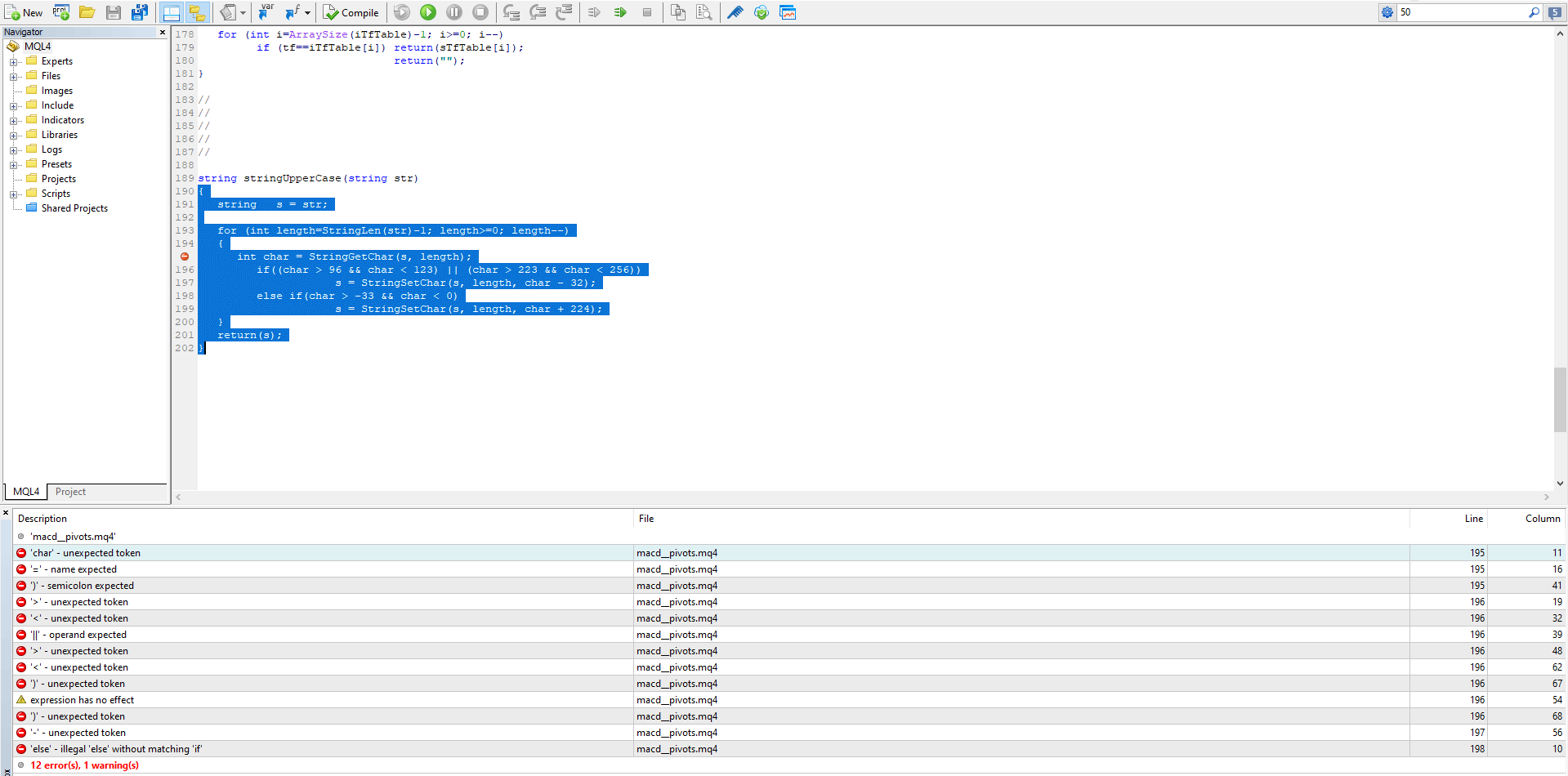Expand the Indicators folder
Viewport: 1568px width, 776px height.
click(x=13, y=121)
